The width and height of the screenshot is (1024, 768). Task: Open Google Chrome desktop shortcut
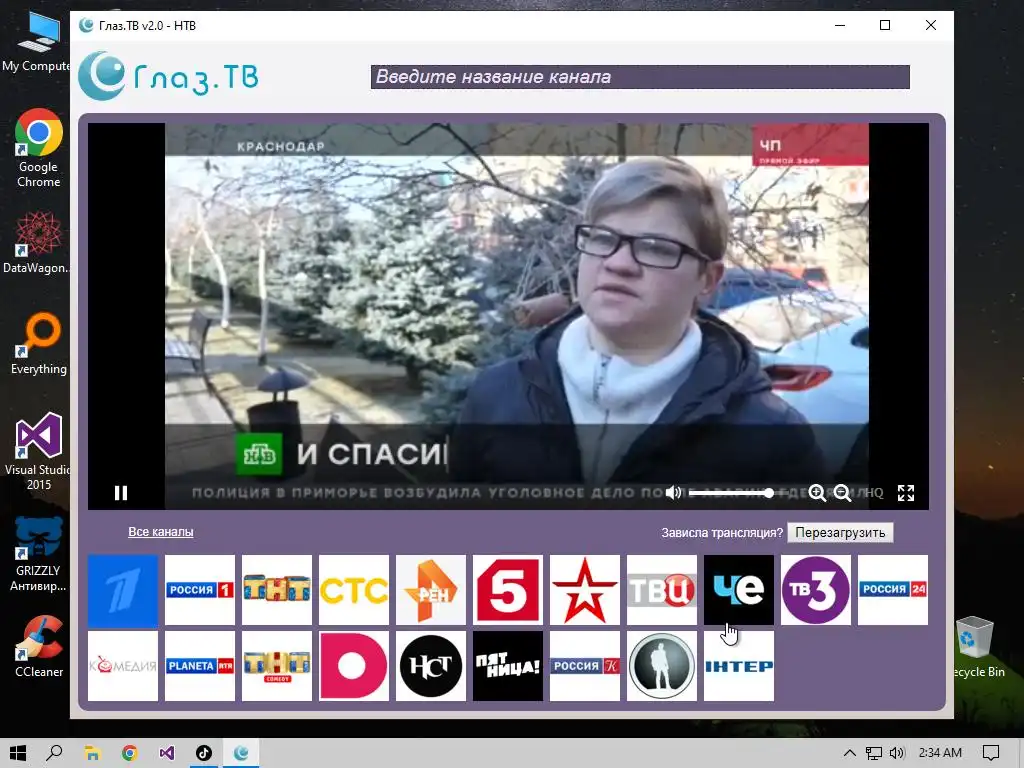[39, 149]
